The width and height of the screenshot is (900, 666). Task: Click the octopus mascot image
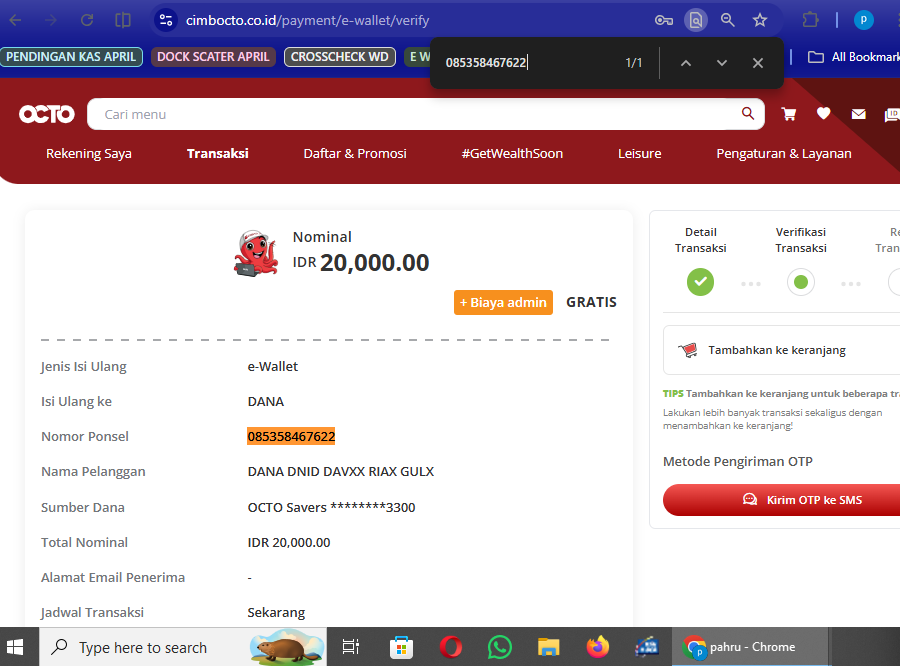(256, 253)
